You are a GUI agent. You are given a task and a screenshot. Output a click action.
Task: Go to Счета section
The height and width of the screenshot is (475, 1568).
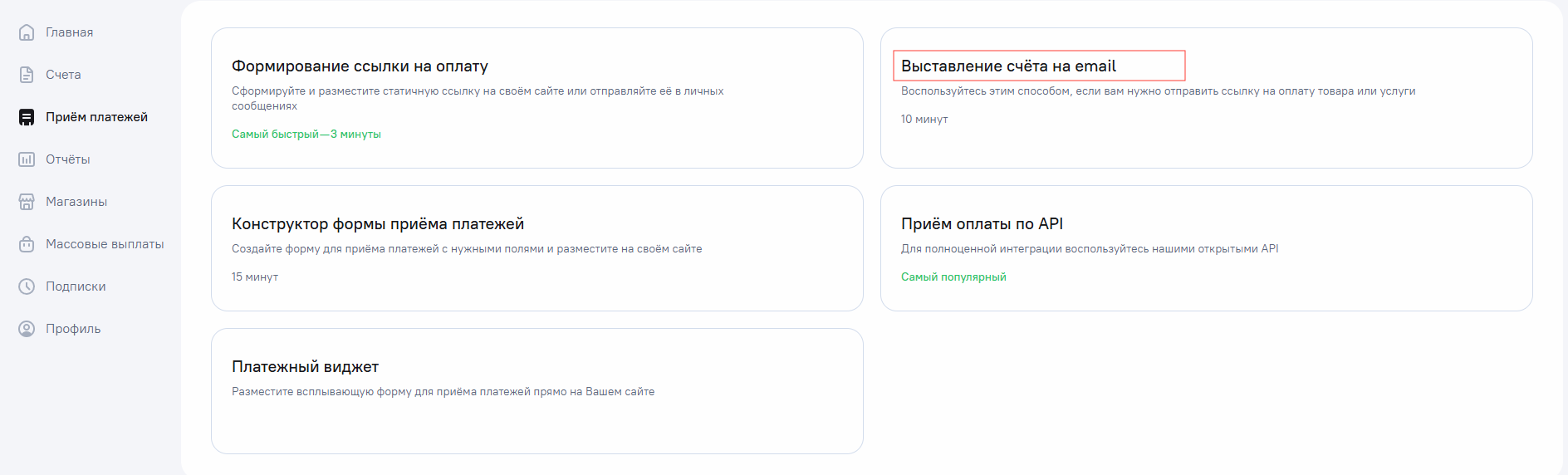[63, 75]
